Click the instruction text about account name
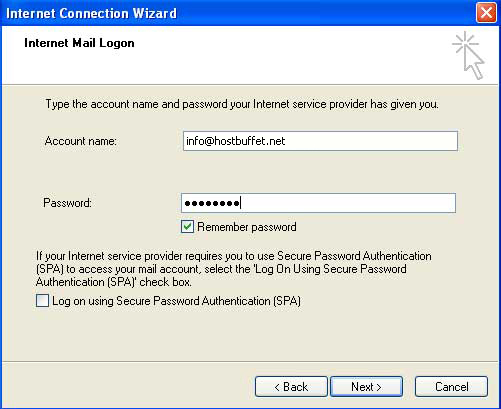This screenshot has width=501, height=409. (242, 104)
